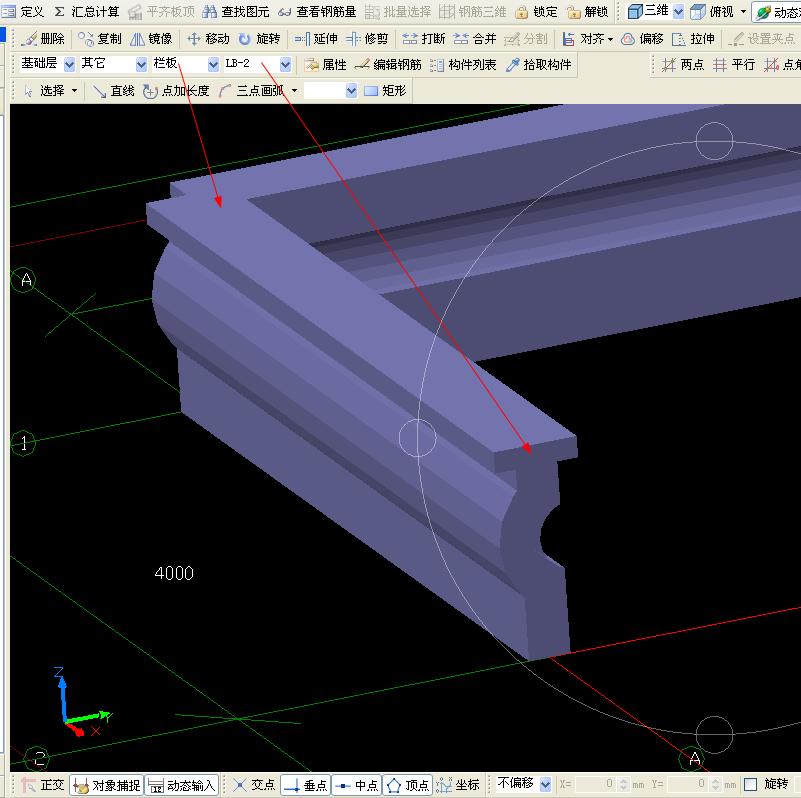Expand the LB-2 component dropdown
801x798 pixels.
coord(285,64)
